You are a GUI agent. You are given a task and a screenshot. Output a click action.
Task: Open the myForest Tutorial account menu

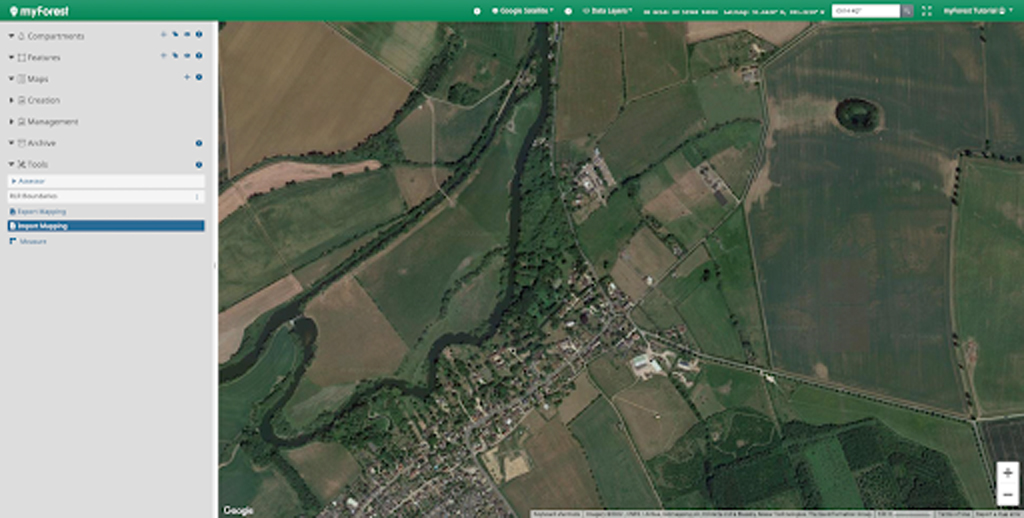978,10
